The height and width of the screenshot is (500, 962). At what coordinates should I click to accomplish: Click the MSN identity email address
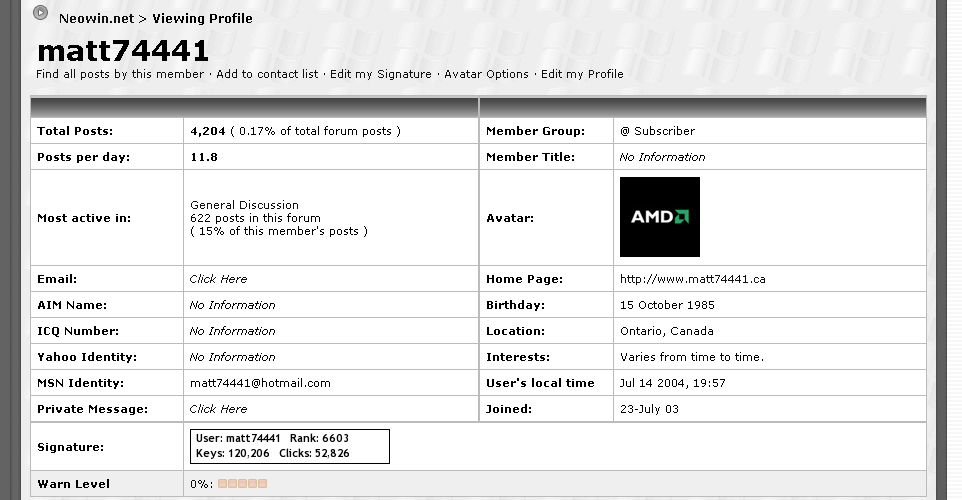[x=260, y=383]
